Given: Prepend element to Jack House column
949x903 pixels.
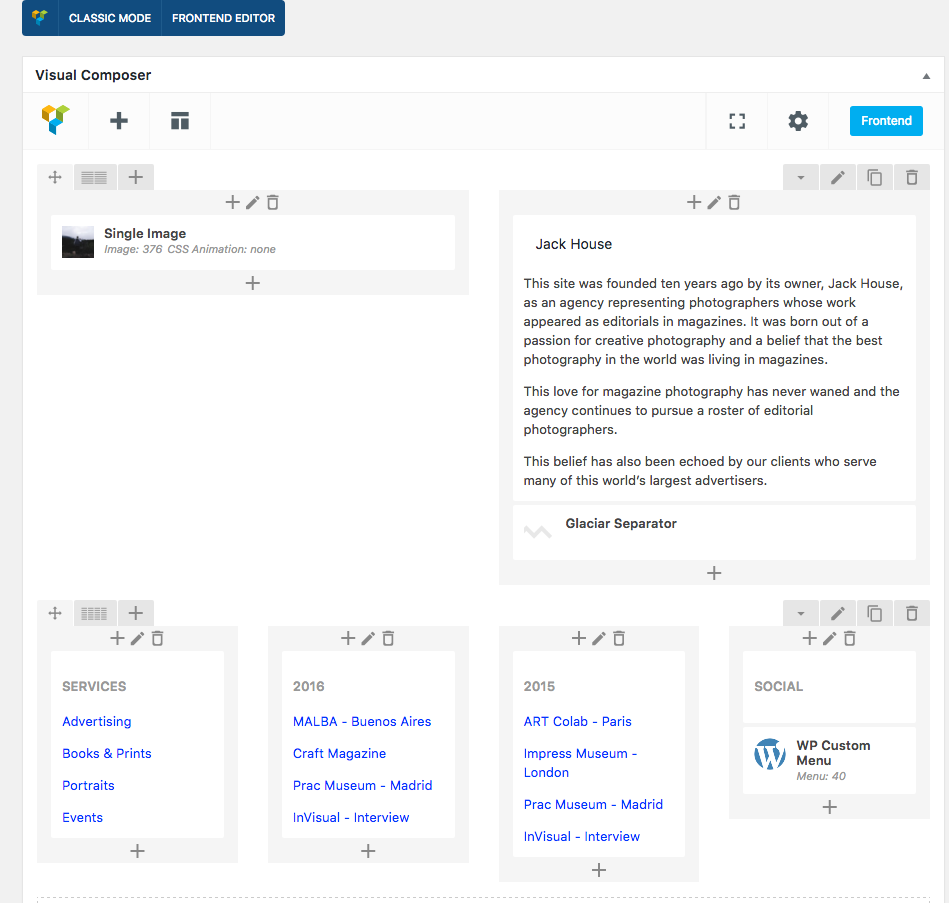Looking at the screenshot, I should [x=694, y=202].
